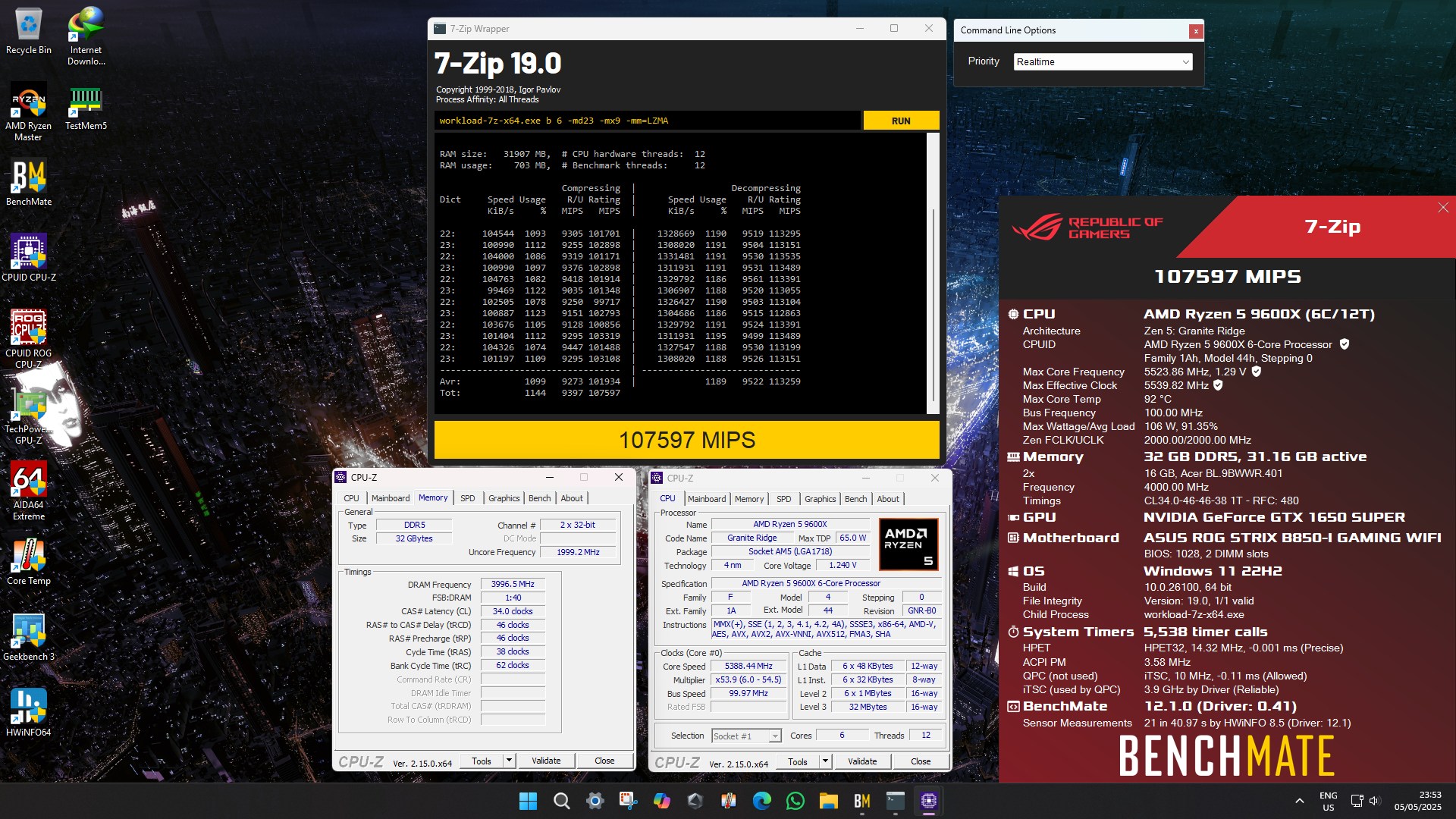The image size is (1456, 819).
Task: Switch to BenchMate taskbar icon
Action: click(x=861, y=801)
